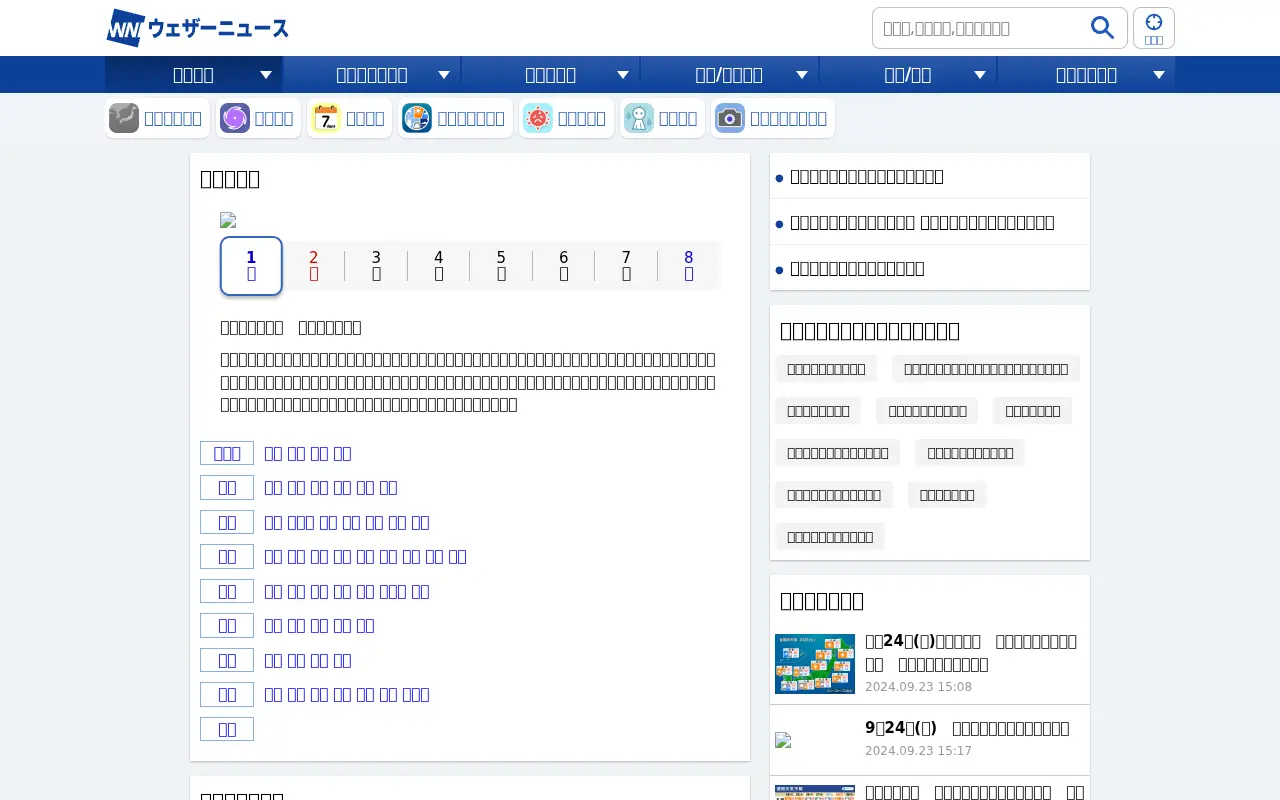Image resolution: width=1280 pixels, height=800 pixels.
Task: Select the day 3 forecast tab
Action: tap(376, 266)
